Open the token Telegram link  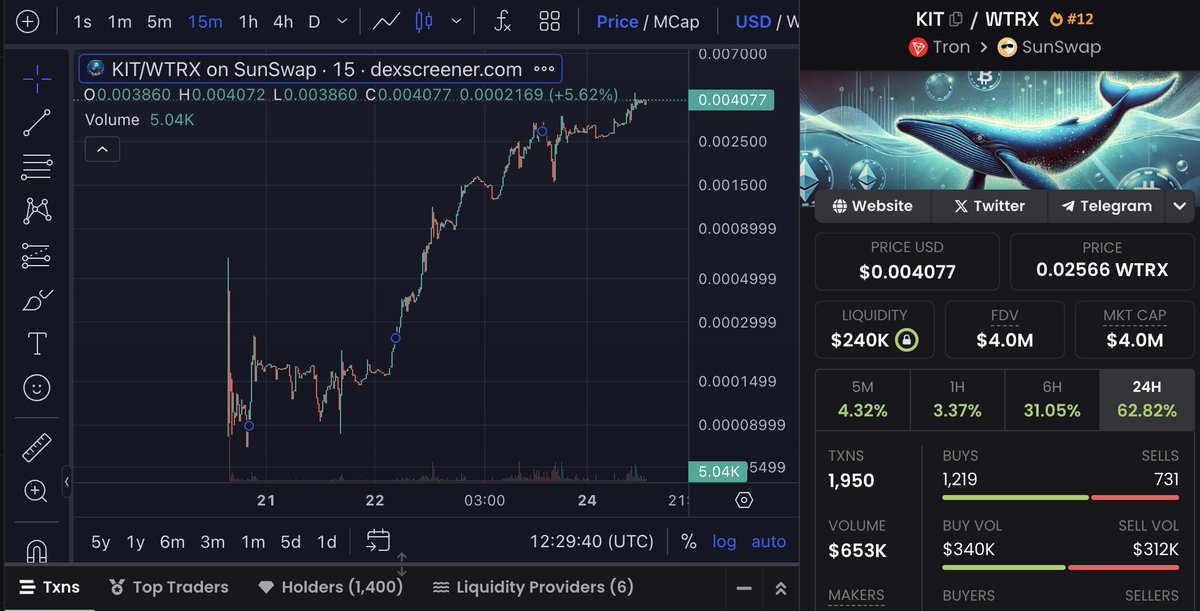(x=1106, y=206)
